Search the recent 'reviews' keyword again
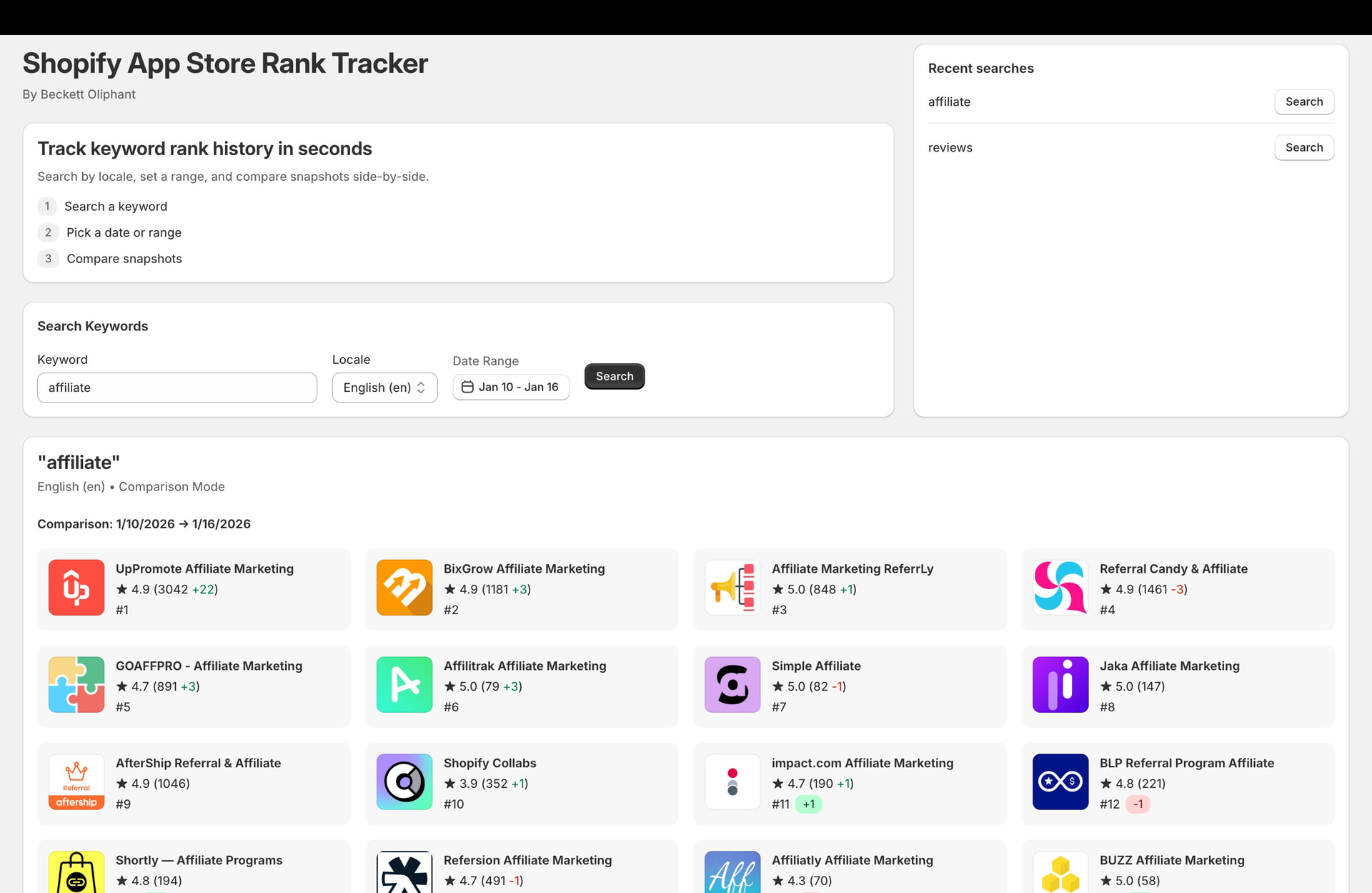 pyautogui.click(x=1303, y=147)
